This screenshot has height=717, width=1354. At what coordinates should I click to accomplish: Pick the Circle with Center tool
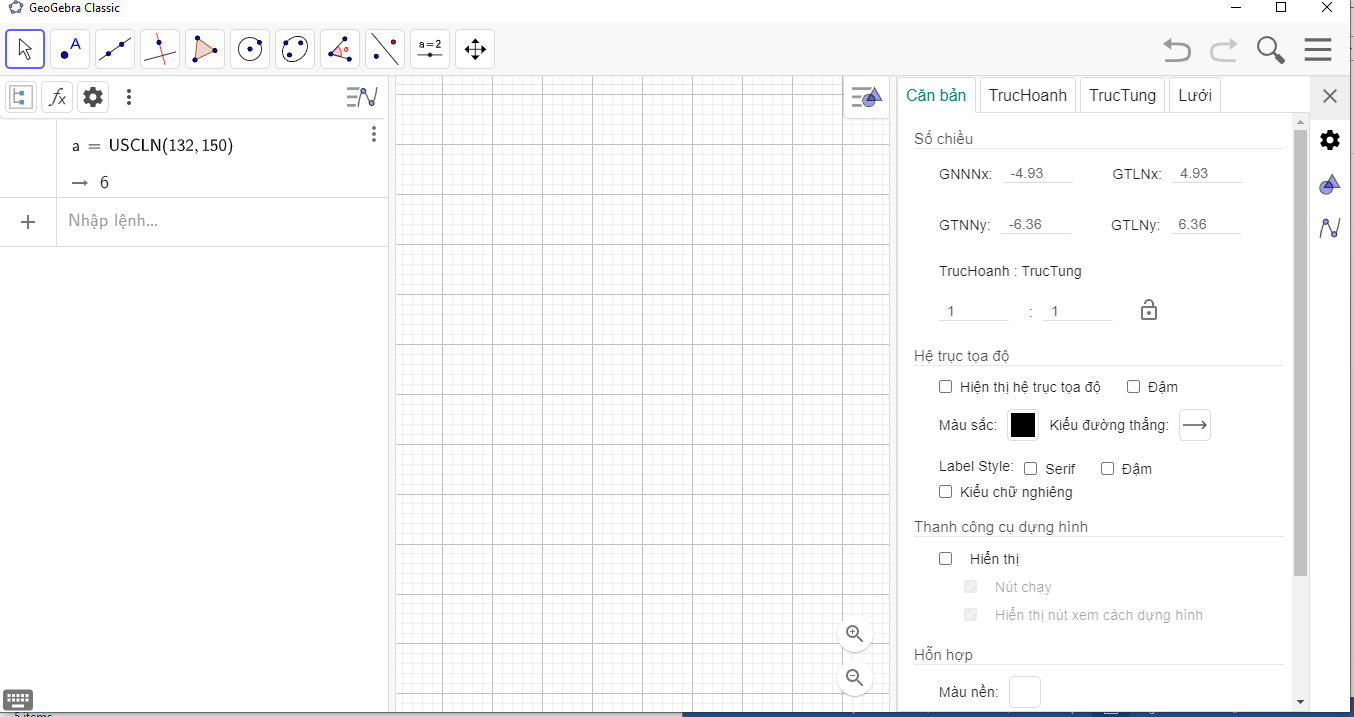250,49
